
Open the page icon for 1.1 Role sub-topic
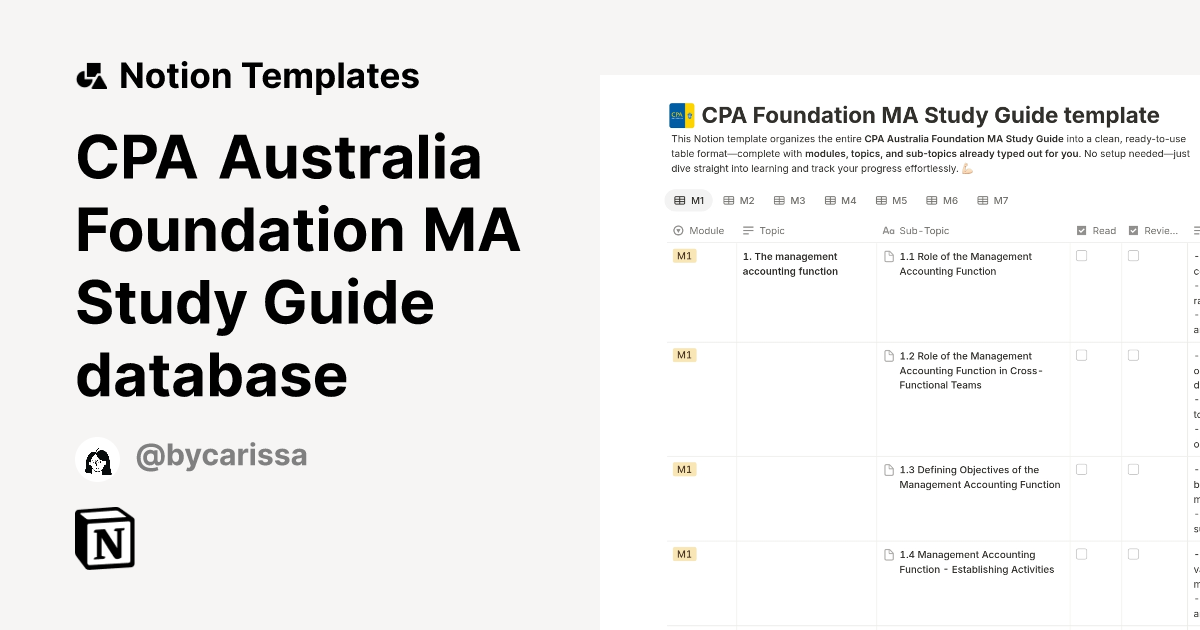point(889,256)
